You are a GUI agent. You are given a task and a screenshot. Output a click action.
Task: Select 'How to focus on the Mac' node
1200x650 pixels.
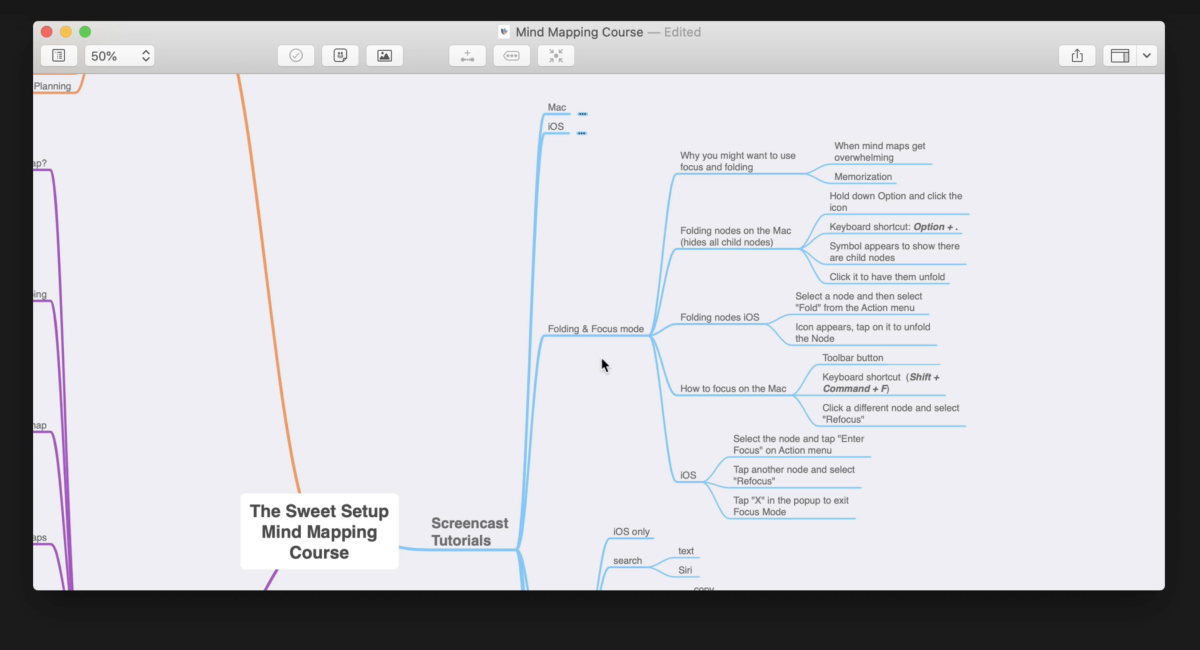tap(733, 388)
